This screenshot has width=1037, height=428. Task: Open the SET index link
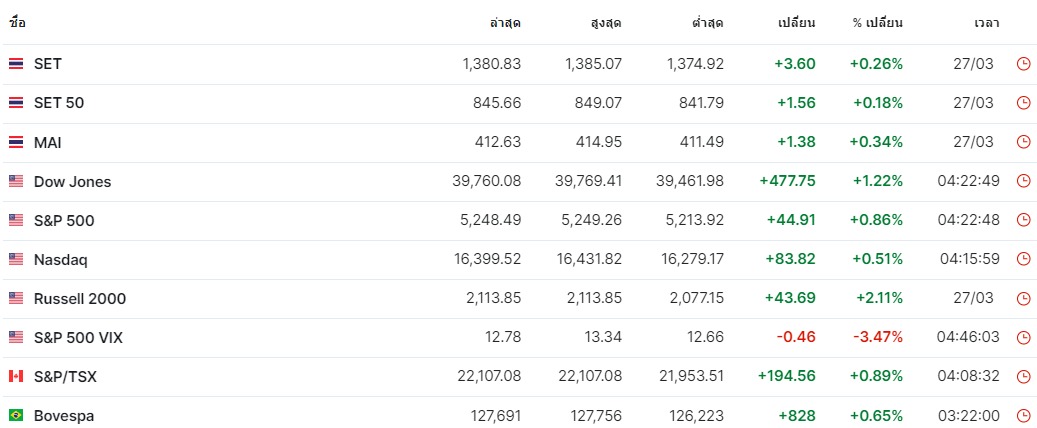click(48, 64)
